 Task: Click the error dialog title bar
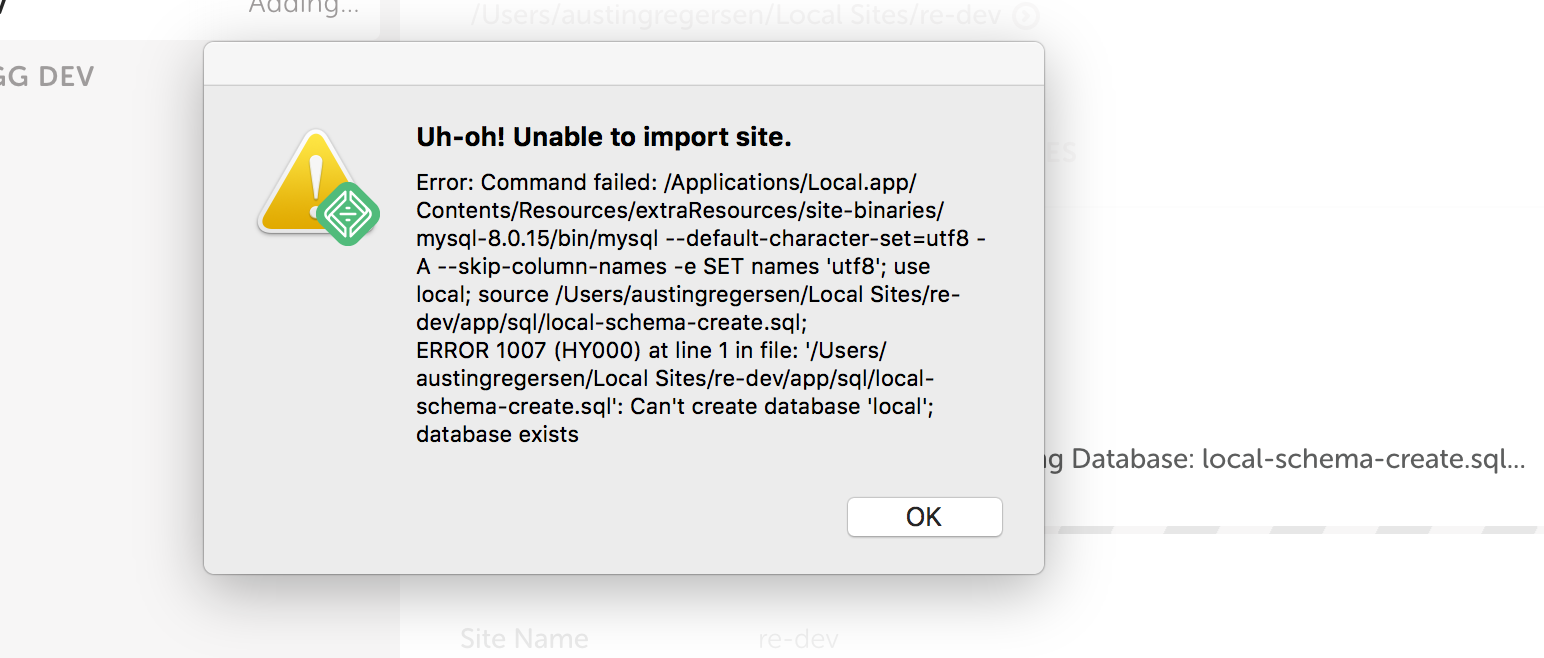623,64
